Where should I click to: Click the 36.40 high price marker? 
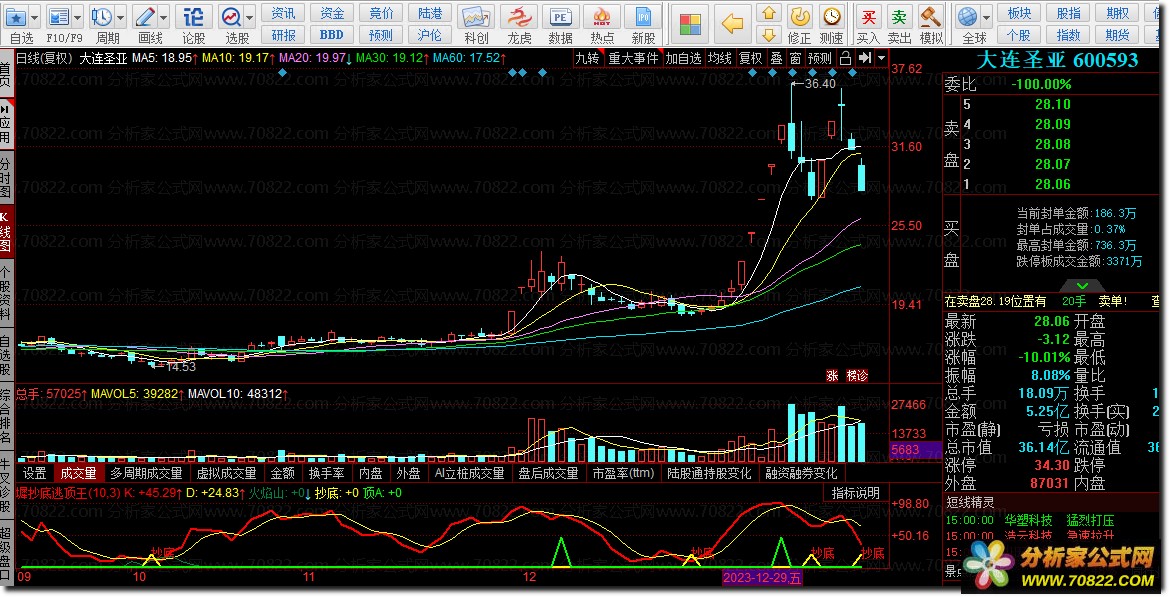click(820, 84)
